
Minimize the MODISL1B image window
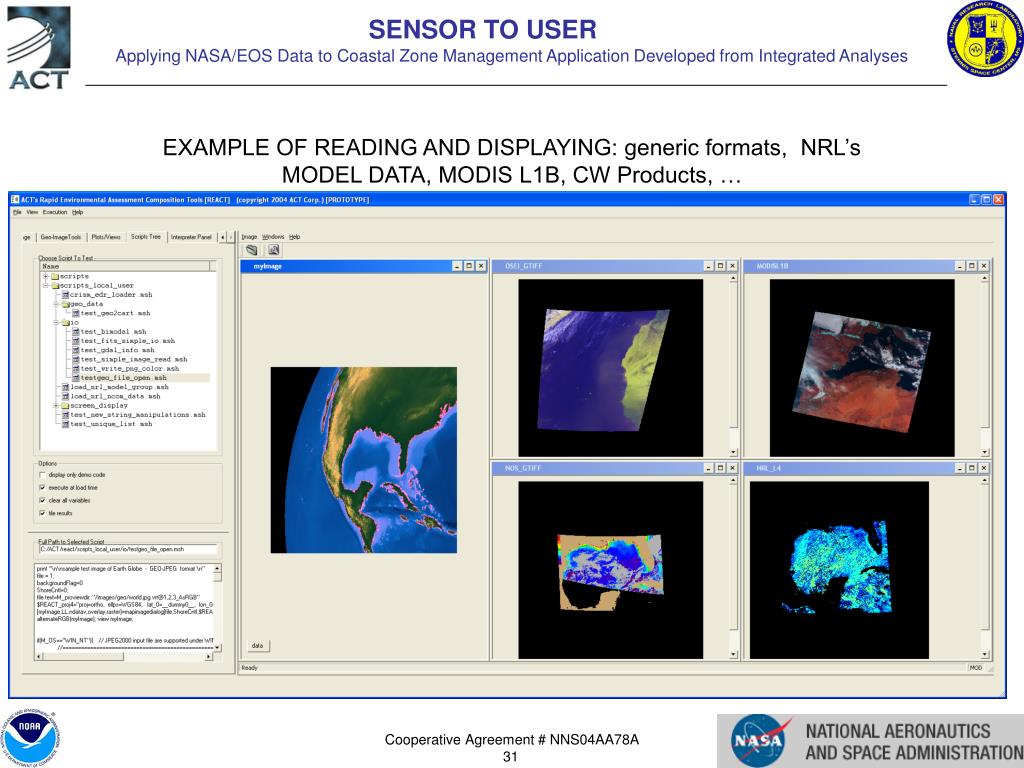pos(960,266)
